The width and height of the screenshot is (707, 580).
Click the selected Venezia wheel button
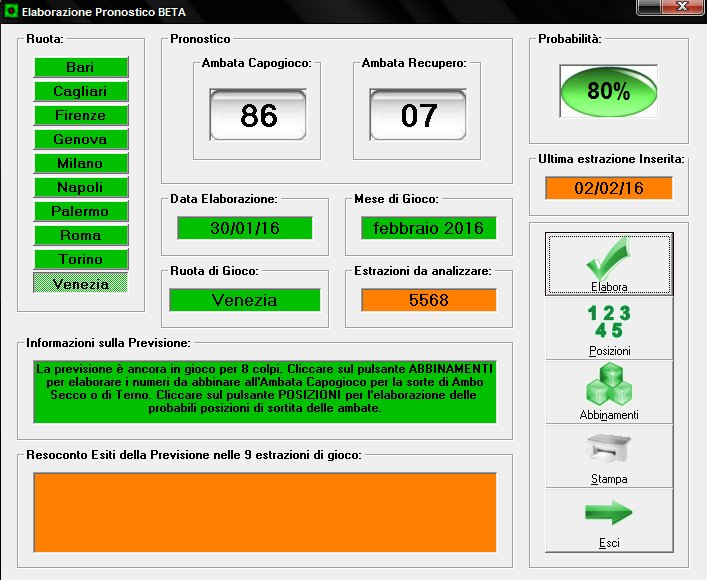tap(81, 284)
